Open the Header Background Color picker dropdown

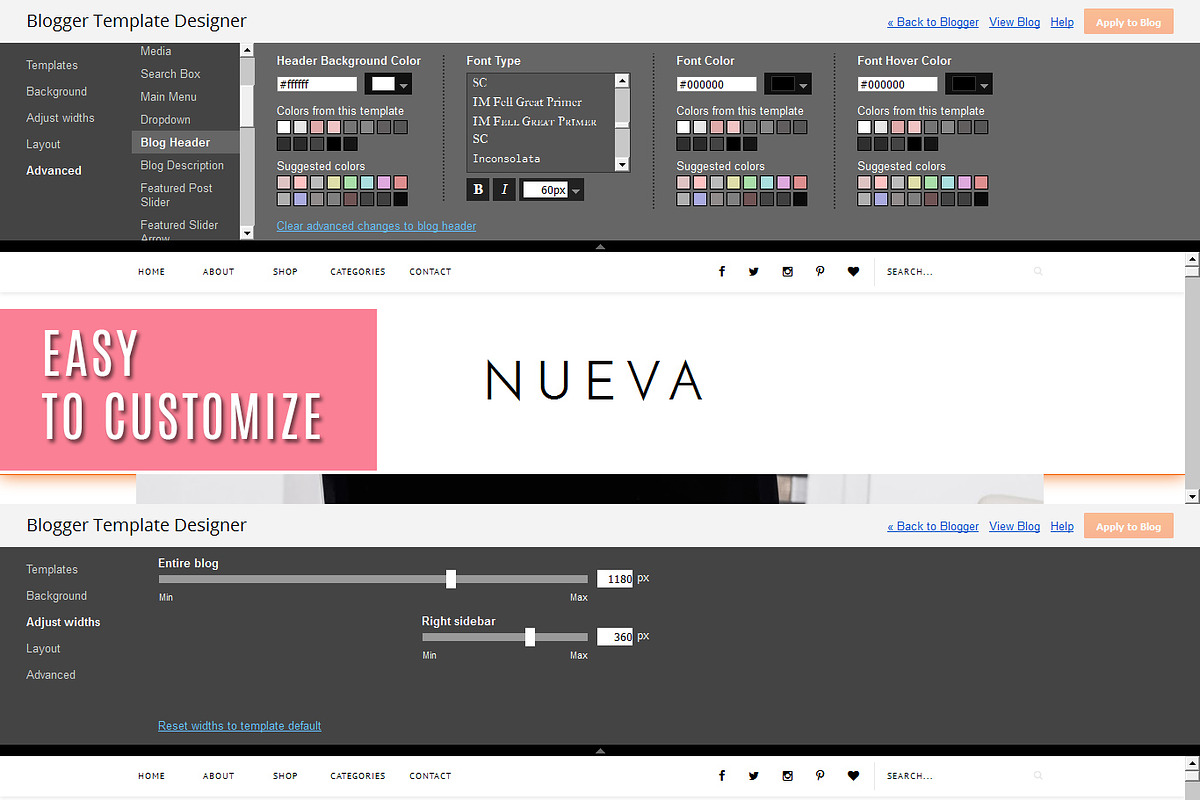(390, 84)
